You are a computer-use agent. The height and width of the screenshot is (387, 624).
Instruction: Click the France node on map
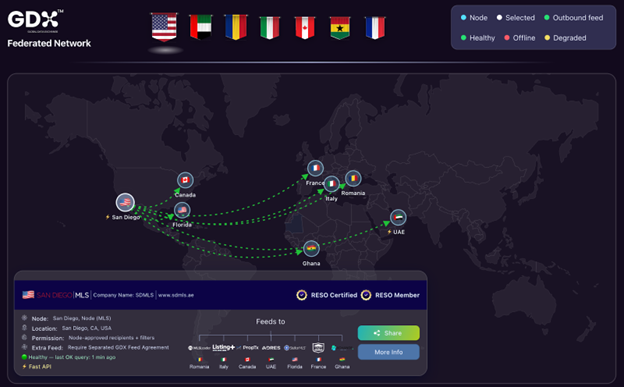[x=315, y=168]
